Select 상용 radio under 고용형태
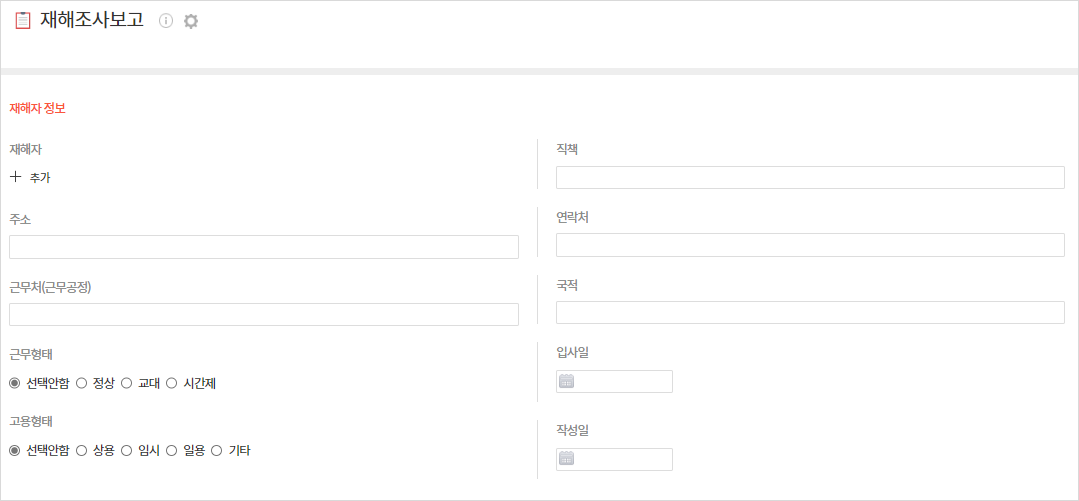The width and height of the screenshot is (1079, 501). [x=82, y=451]
